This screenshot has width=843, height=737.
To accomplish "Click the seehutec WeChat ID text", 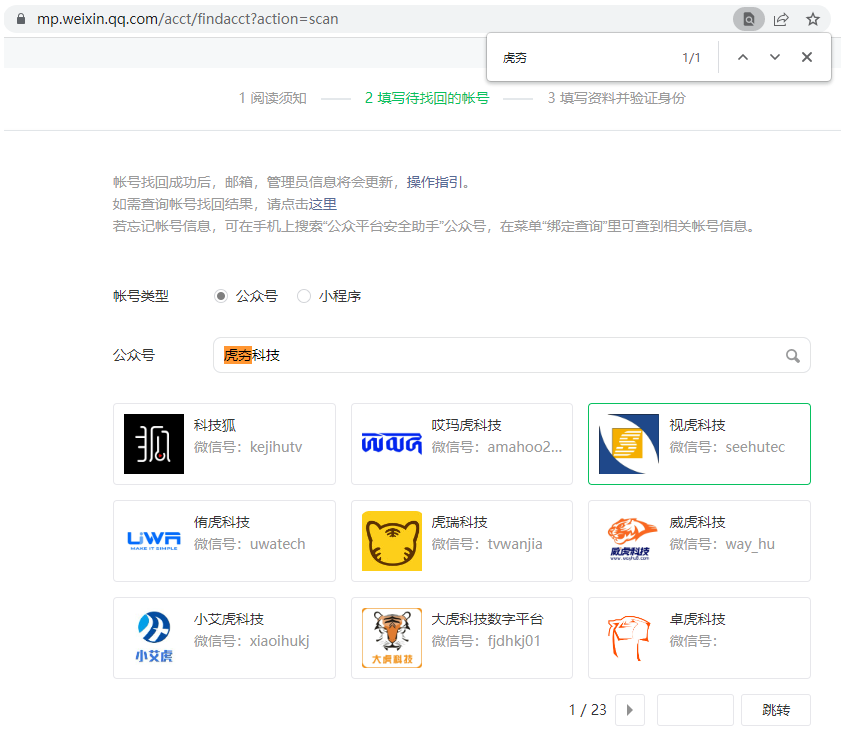I will pyautogui.click(x=755, y=447).
